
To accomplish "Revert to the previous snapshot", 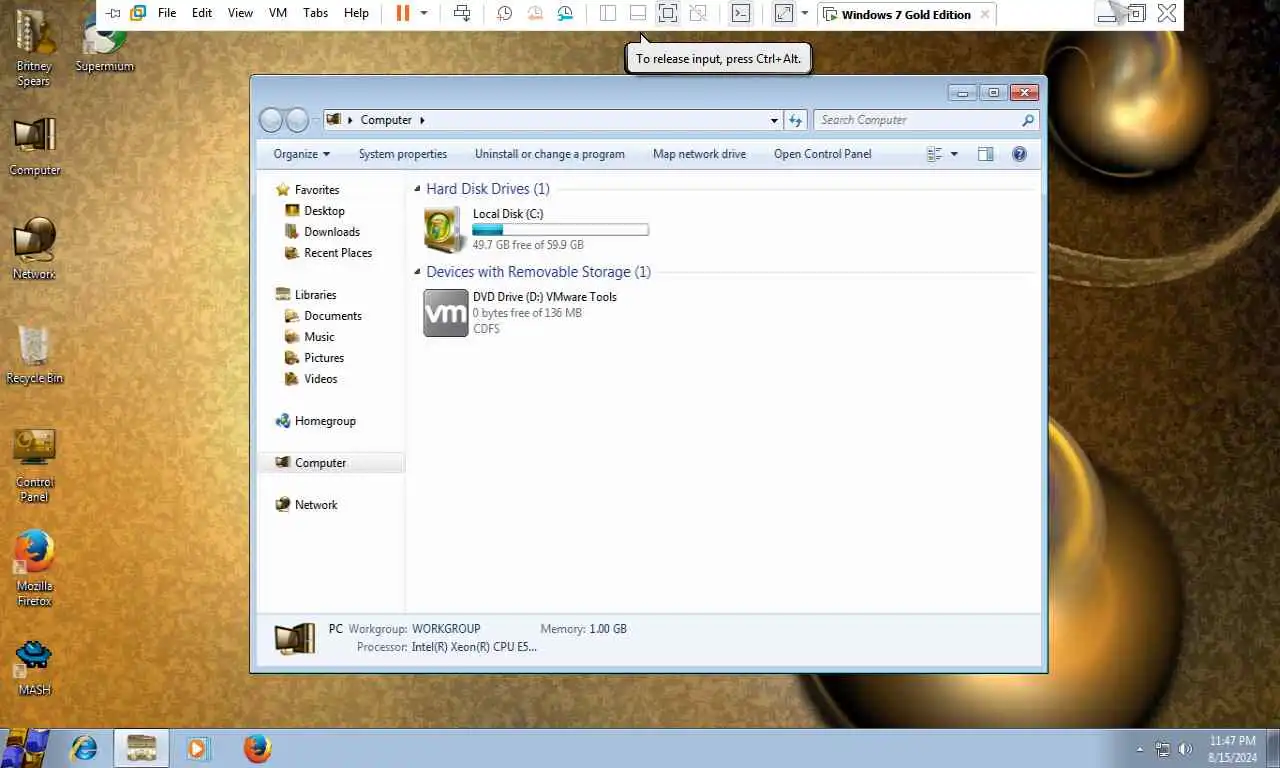I will click(x=535, y=13).
